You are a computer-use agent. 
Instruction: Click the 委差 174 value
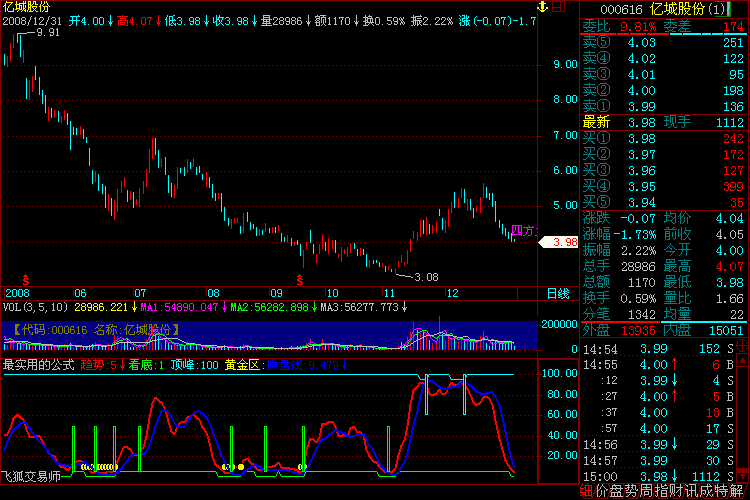click(x=733, y=27)
